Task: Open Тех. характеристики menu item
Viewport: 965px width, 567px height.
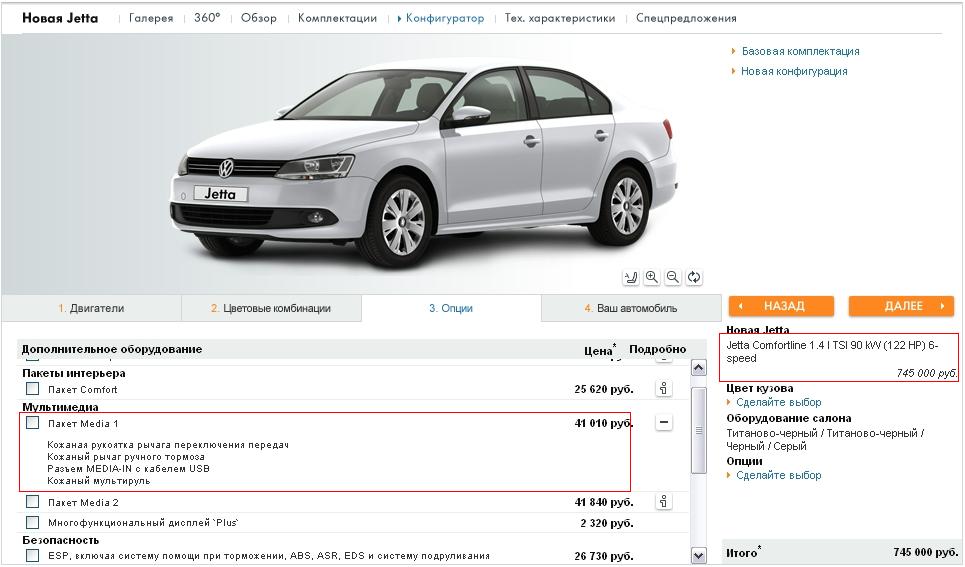Action: (x=559, y=18)
